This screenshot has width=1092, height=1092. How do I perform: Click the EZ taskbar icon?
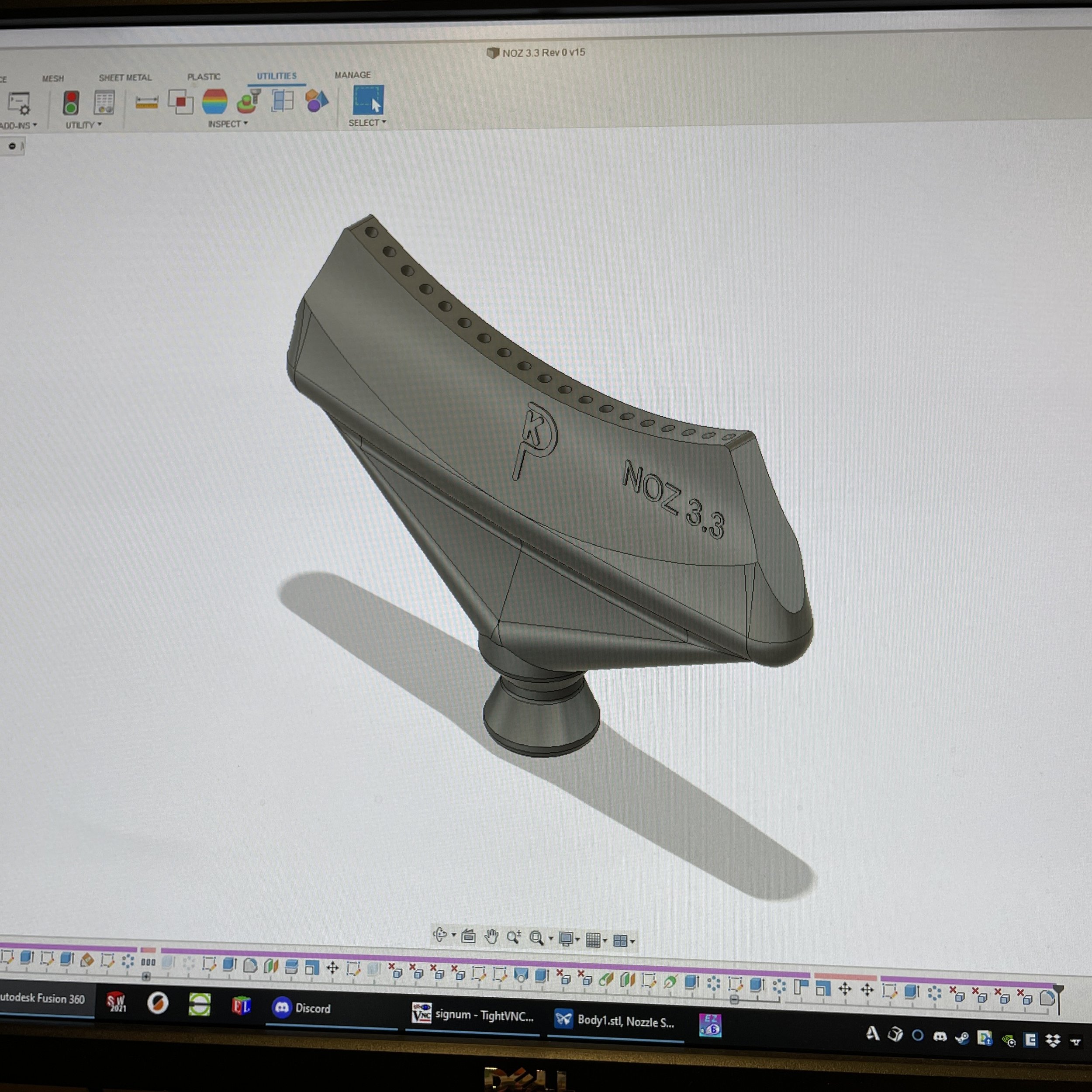pyautogui.click(x=711, y=1025)
